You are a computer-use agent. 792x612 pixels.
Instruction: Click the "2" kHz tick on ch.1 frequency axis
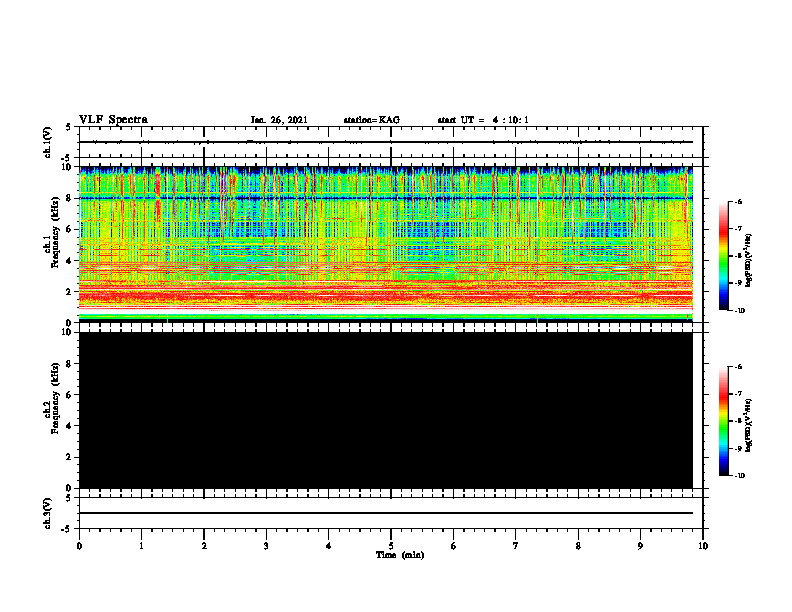coord(70,291)
